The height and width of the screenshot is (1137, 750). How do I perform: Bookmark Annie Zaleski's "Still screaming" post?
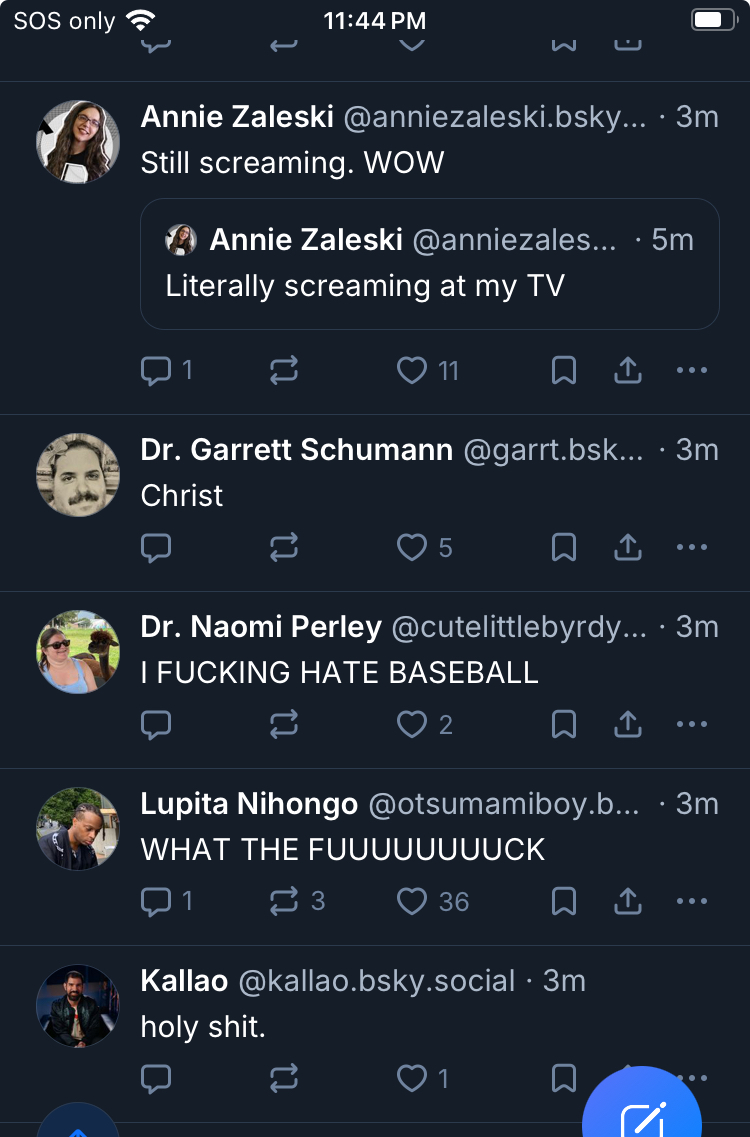click(564, 371)
